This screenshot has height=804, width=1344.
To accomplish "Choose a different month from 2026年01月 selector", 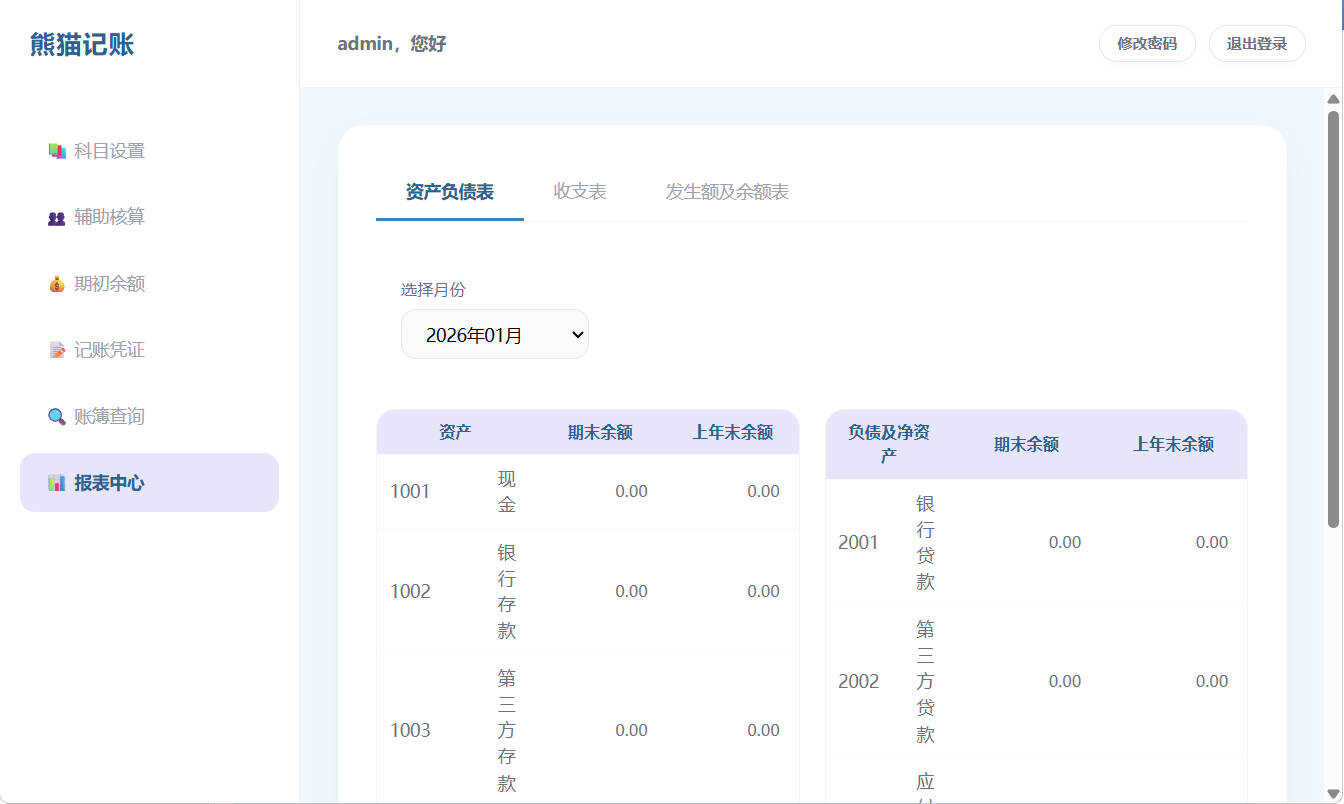I will click(494, 334).
